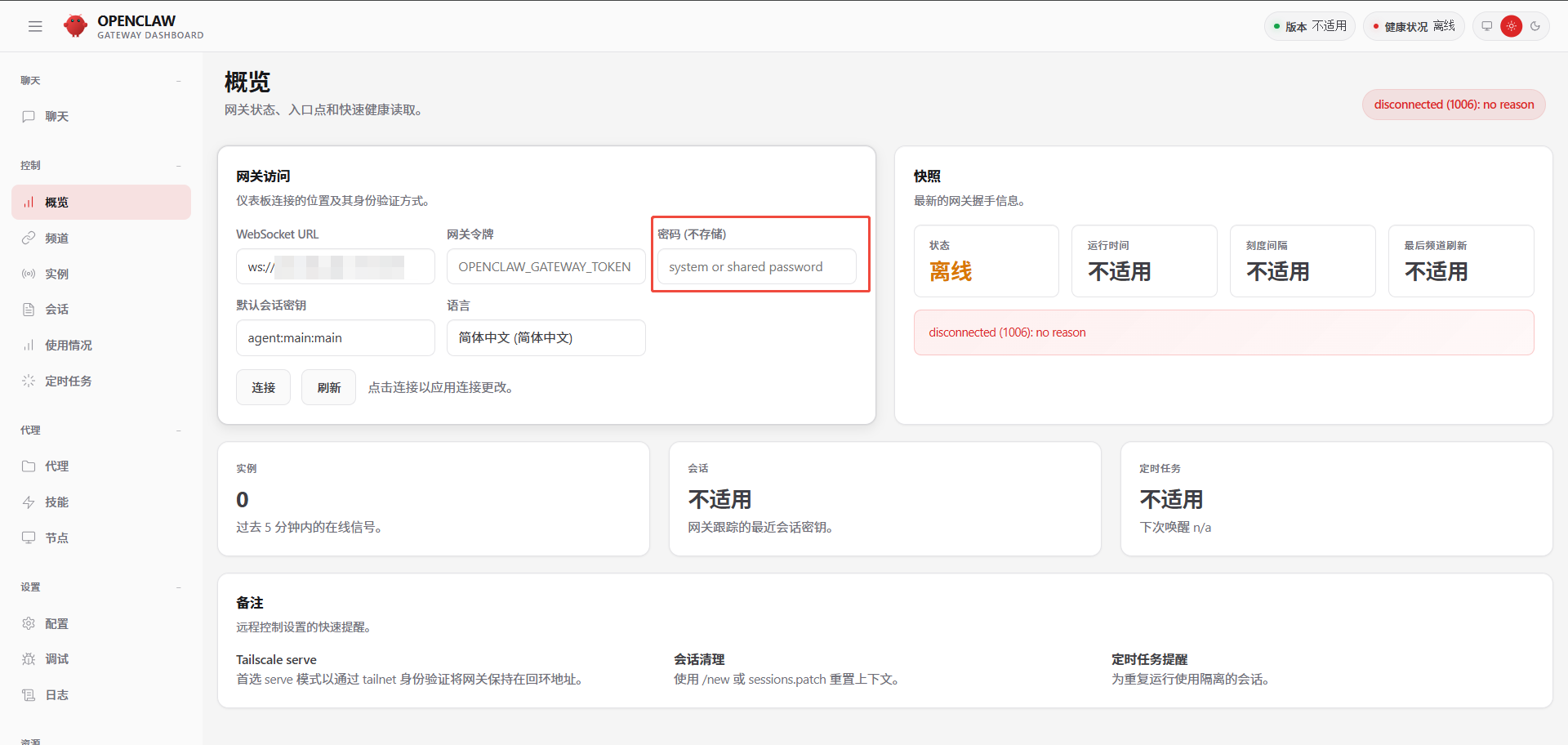Click the Refresh (刷新) button

point(328,387)
